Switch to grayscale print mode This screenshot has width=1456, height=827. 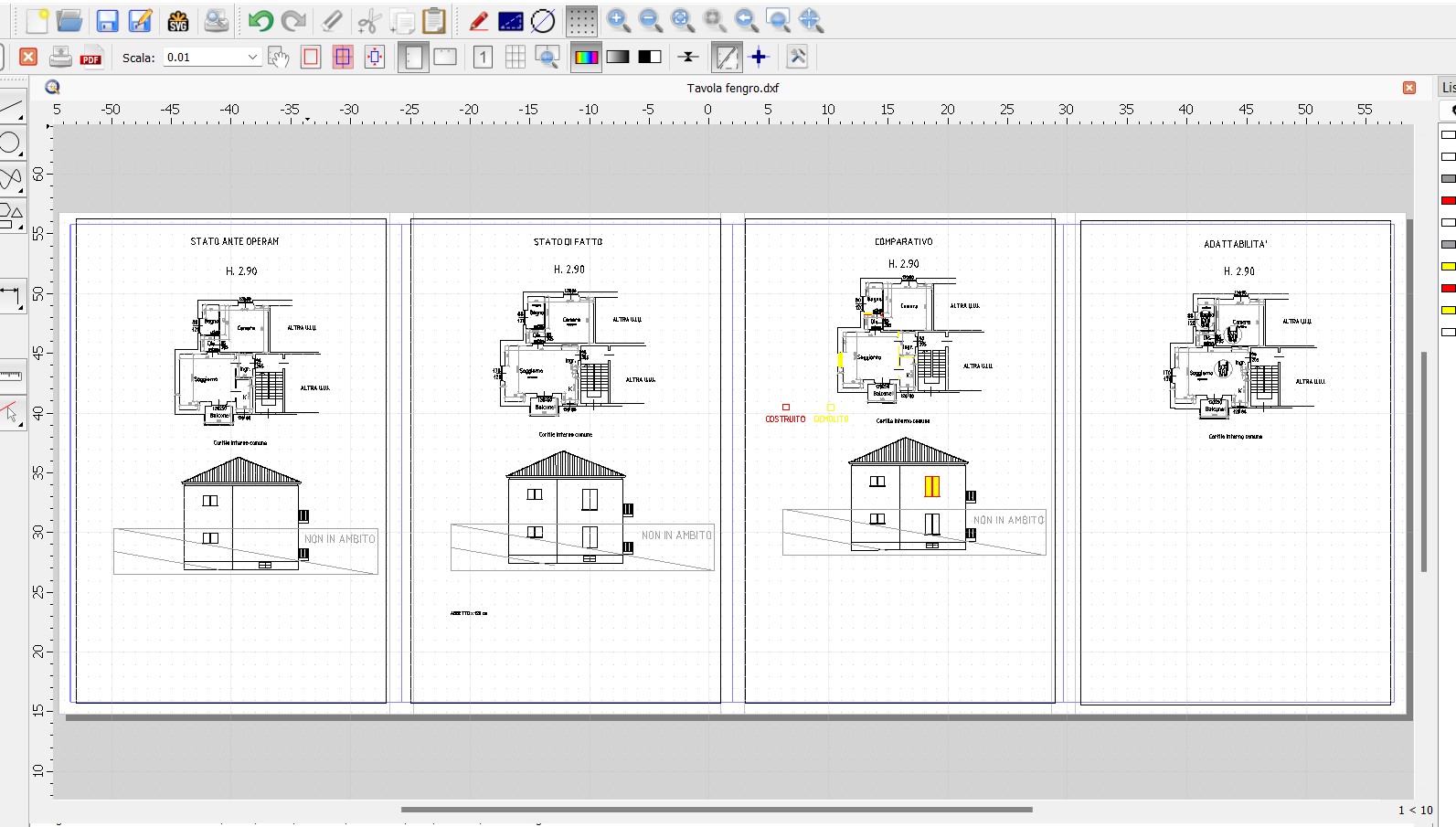coord(618,58)
